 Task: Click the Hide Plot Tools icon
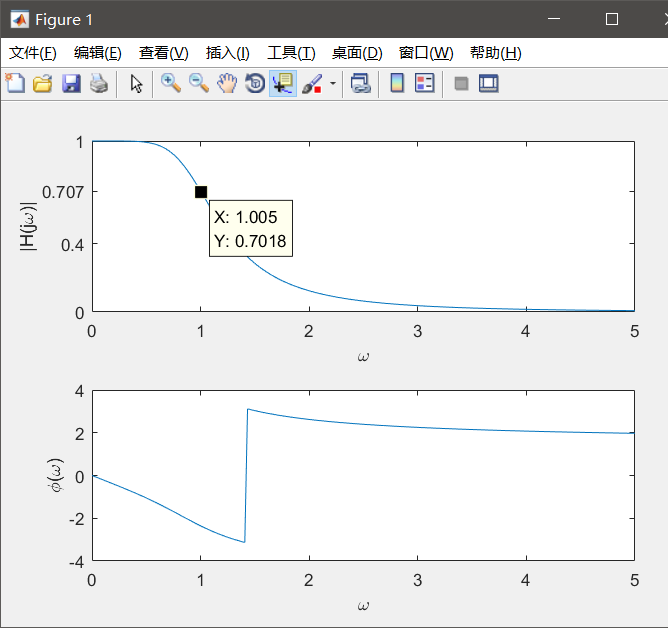[461, 84]
